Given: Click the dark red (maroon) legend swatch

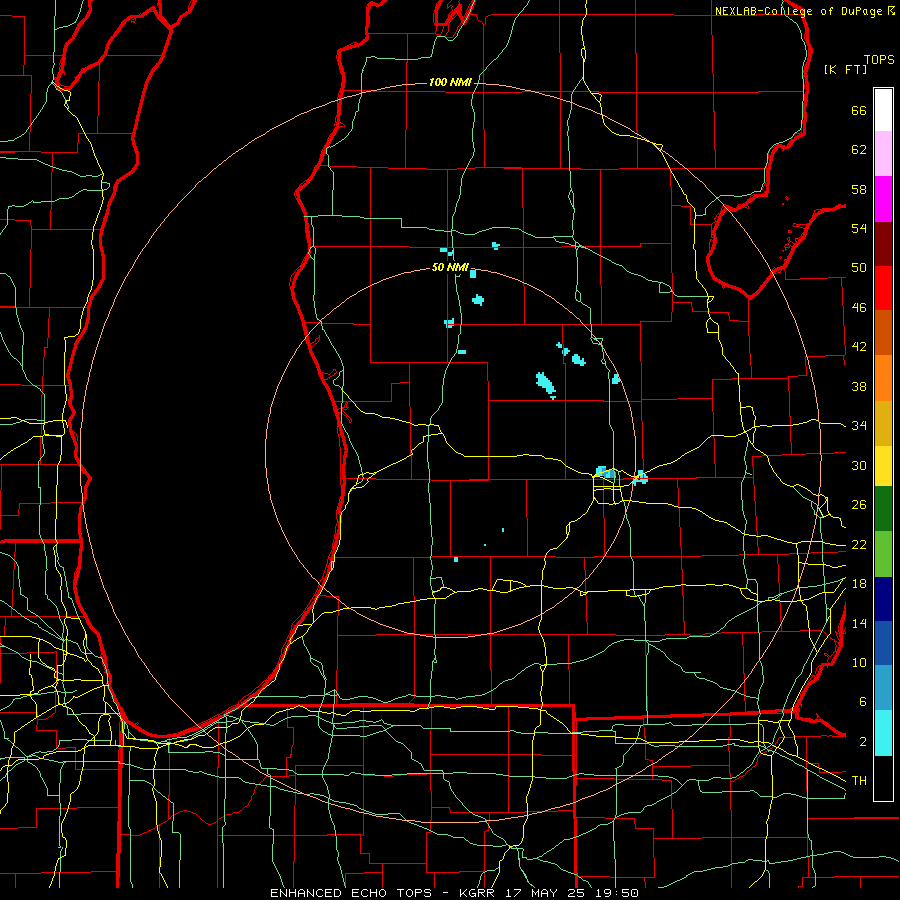Looking at the screenshot, I should 883,244.
